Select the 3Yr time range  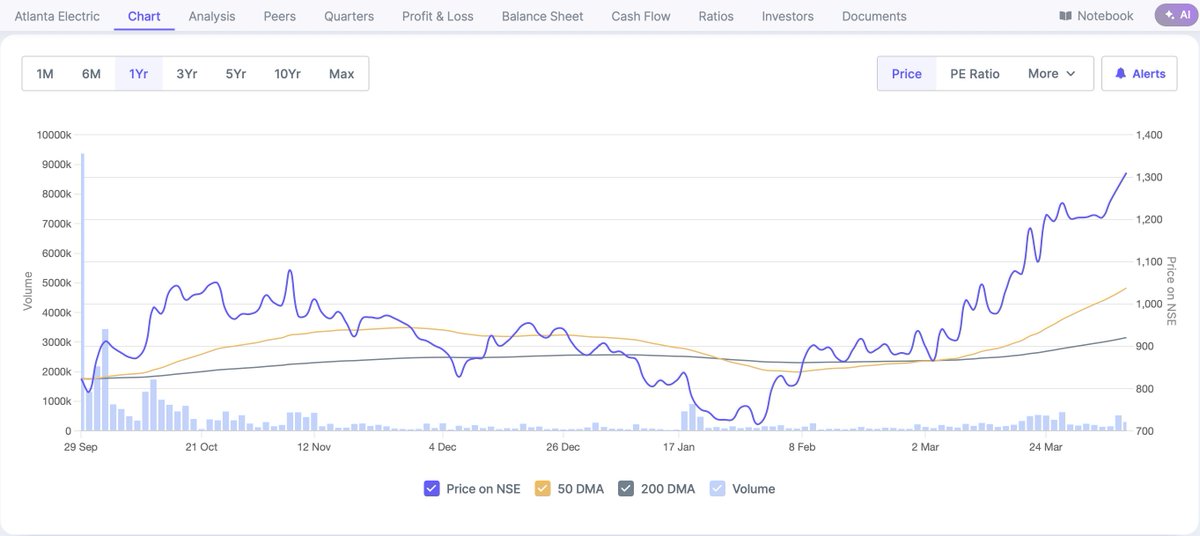186,74
